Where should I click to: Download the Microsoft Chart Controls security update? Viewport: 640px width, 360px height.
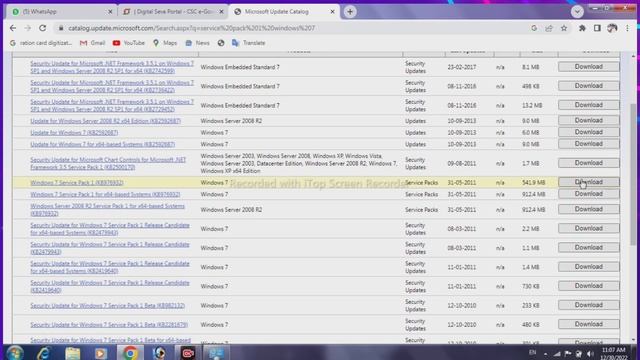(589, 163)
